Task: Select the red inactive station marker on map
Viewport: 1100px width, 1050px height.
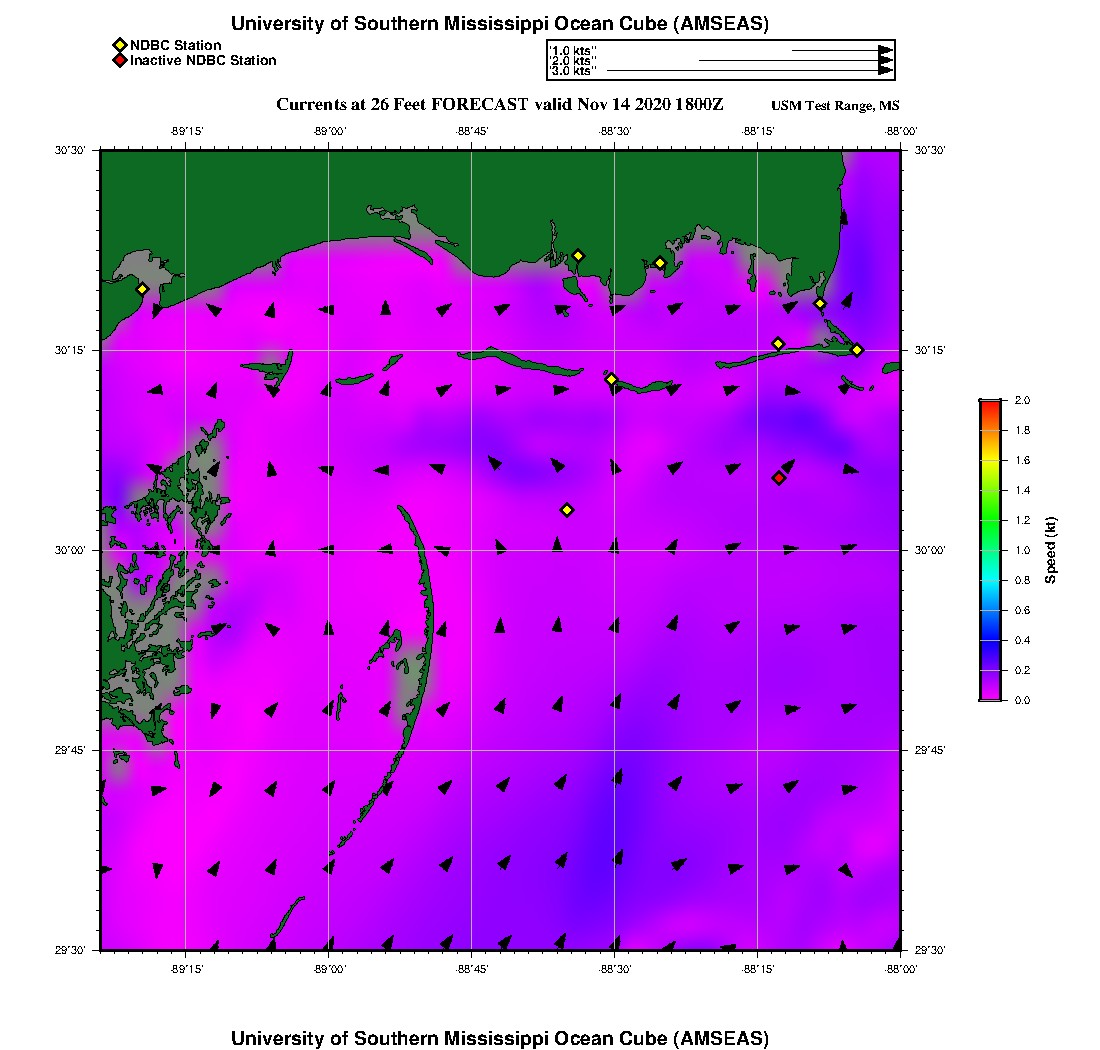Action: point(779,478)
